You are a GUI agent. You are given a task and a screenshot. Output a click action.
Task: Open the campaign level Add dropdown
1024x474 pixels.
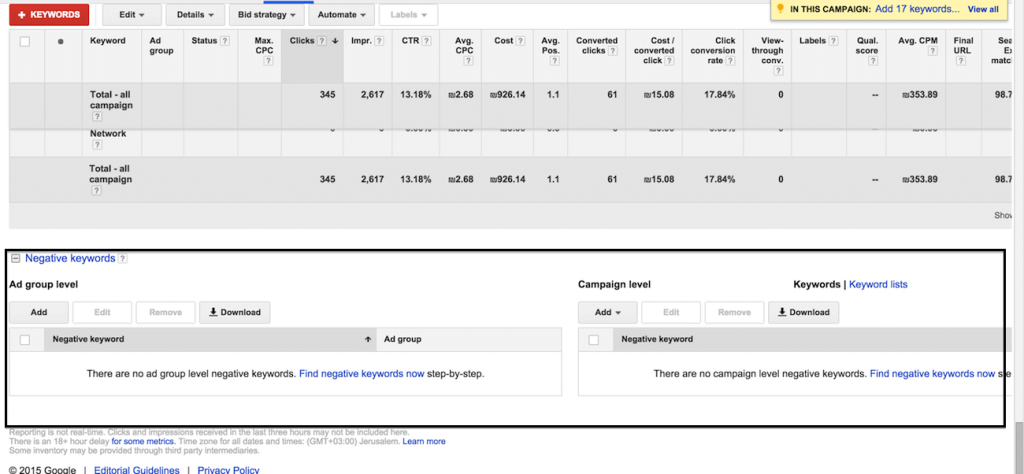tap(607, 312)
